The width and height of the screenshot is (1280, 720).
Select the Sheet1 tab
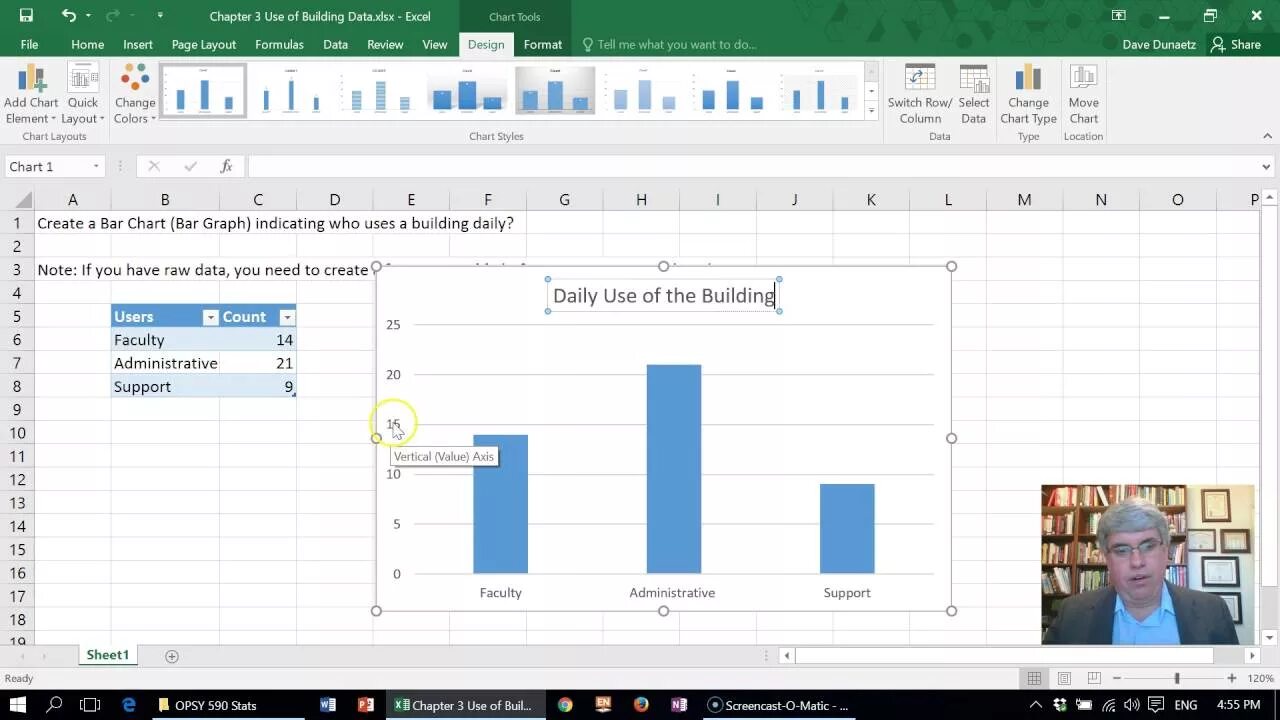[x=107, y=655]
